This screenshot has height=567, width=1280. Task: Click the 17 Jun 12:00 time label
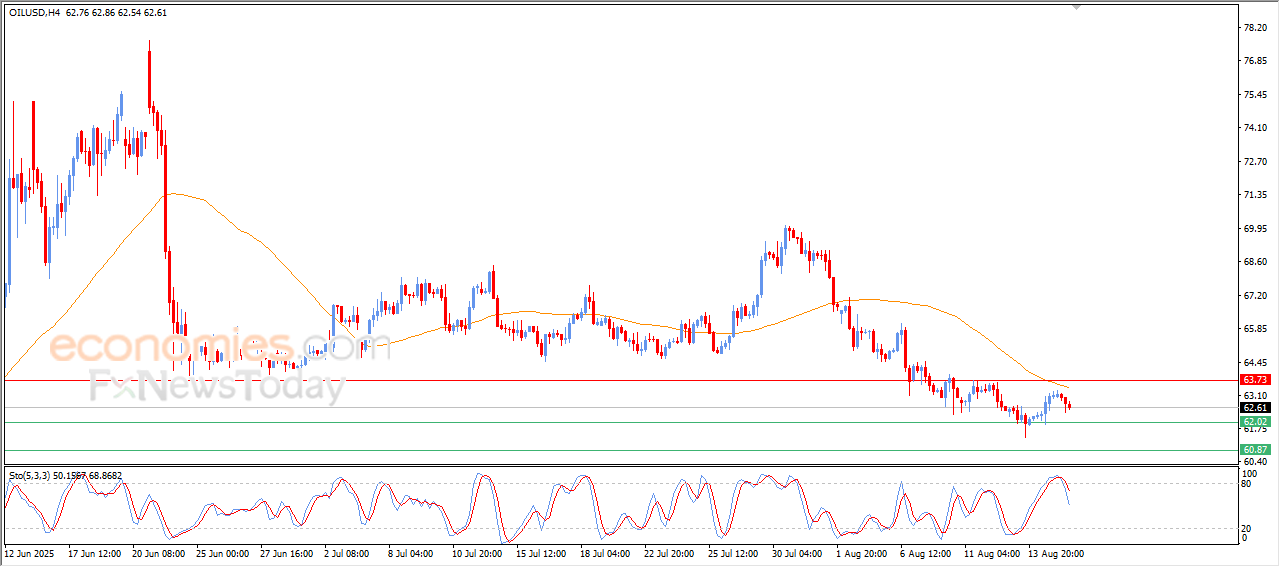pos(93,552)
